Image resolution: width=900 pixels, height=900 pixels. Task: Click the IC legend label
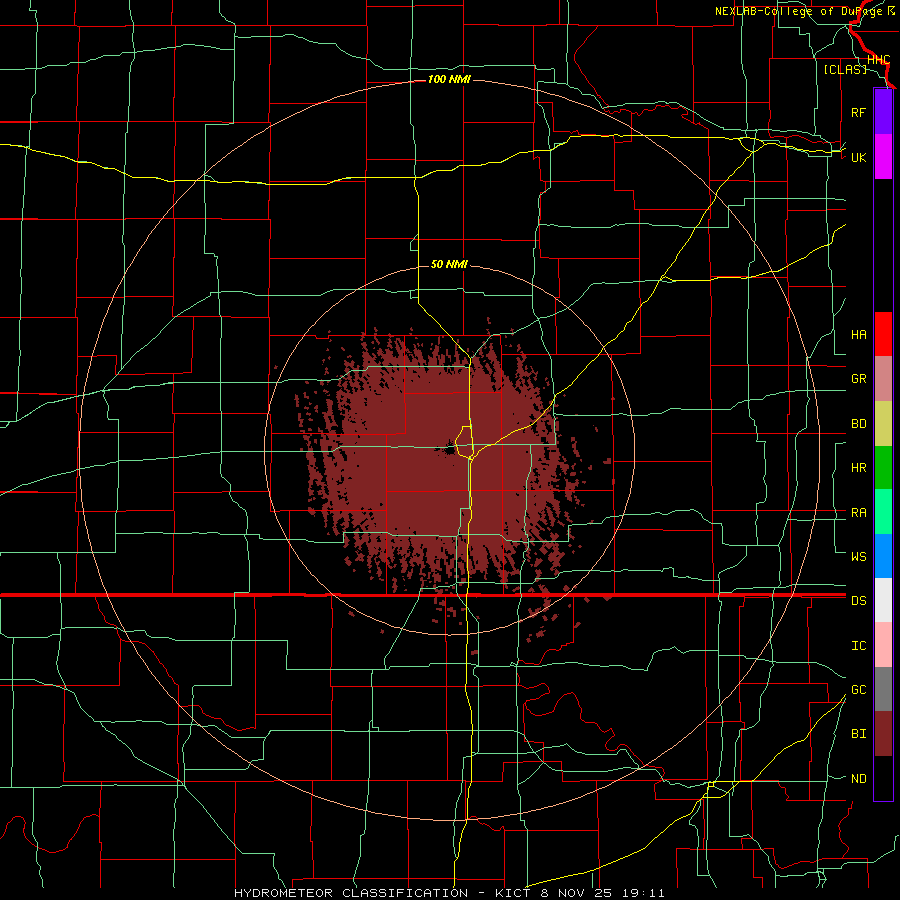(858, 645)
